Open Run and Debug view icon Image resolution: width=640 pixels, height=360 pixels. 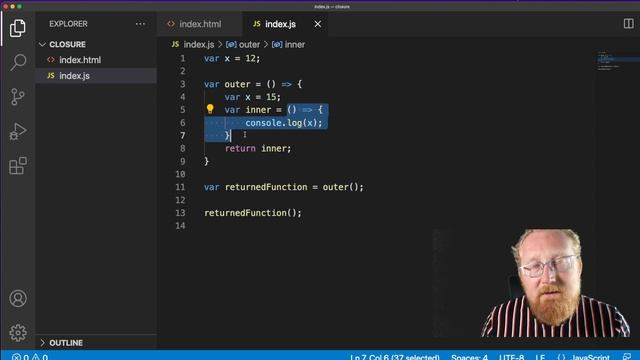(18, 131)
